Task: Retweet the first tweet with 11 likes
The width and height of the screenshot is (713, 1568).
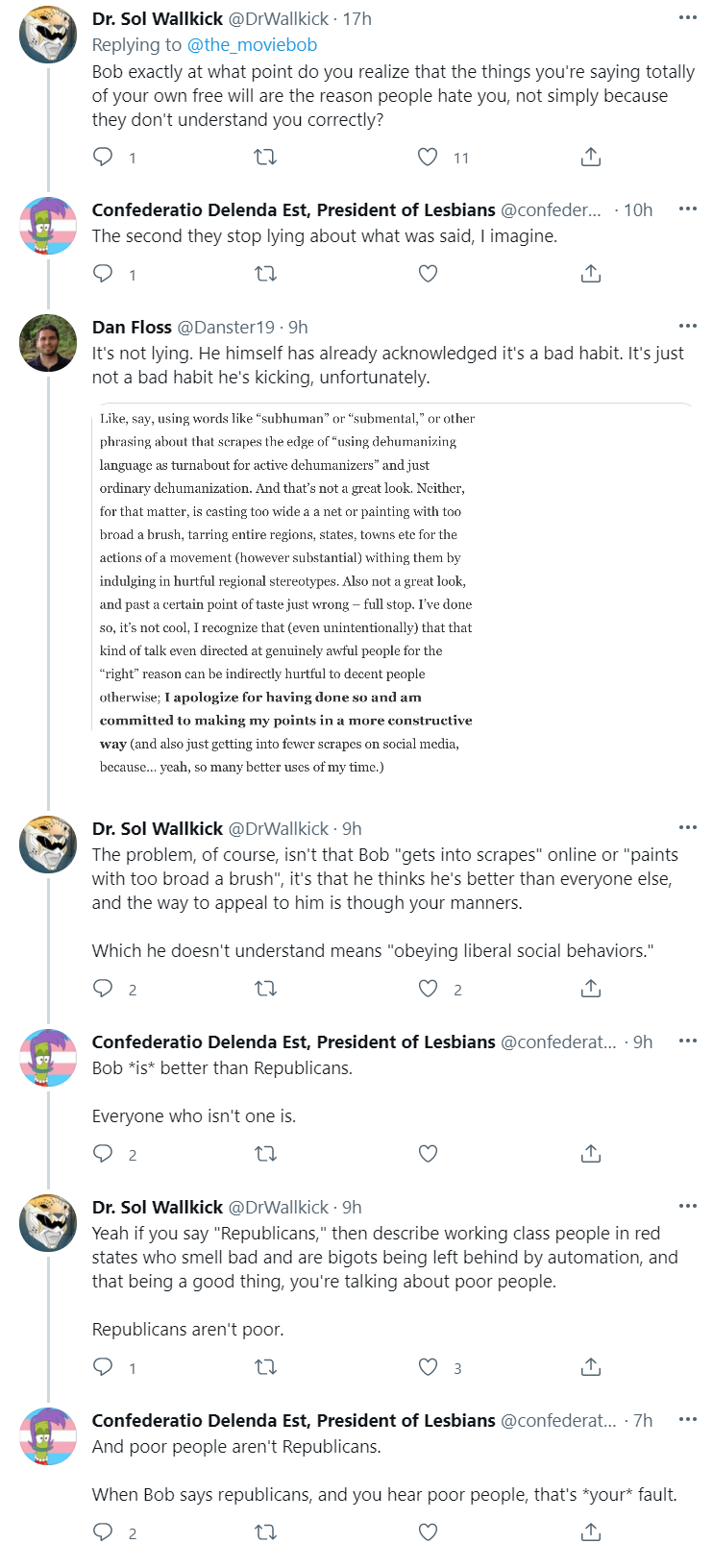Action: pos(265,157)
